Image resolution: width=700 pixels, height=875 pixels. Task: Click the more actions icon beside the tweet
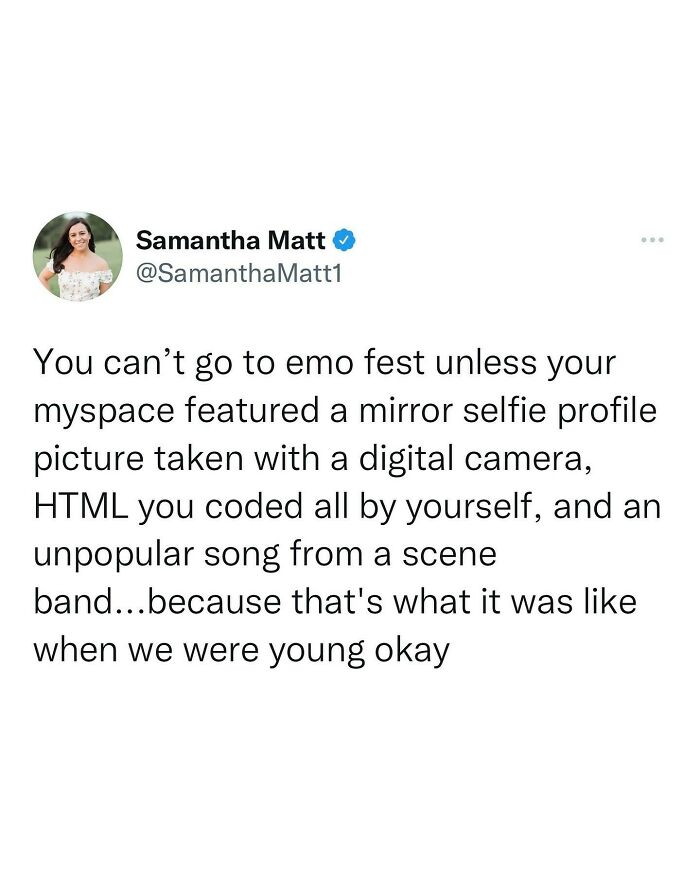pyautogui.click(x=652, y=236)
